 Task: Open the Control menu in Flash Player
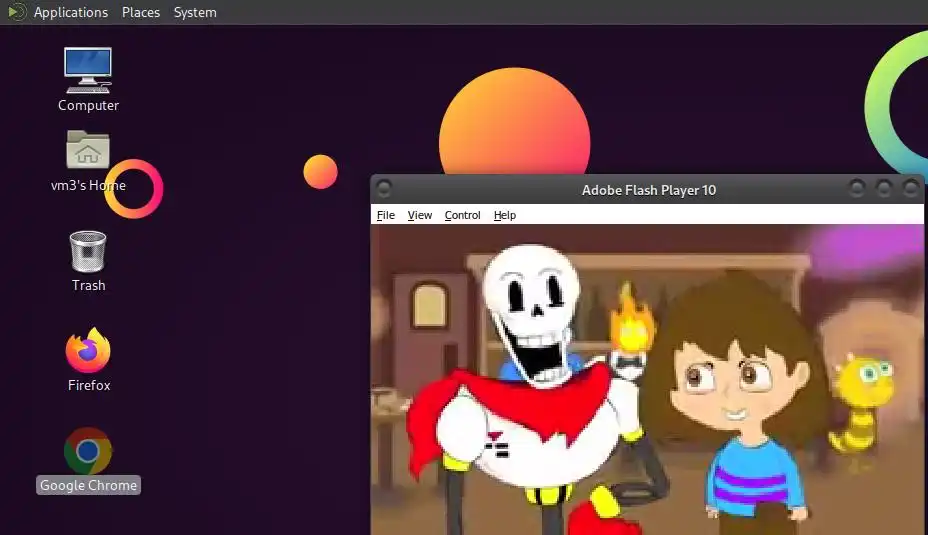[462, 215]
